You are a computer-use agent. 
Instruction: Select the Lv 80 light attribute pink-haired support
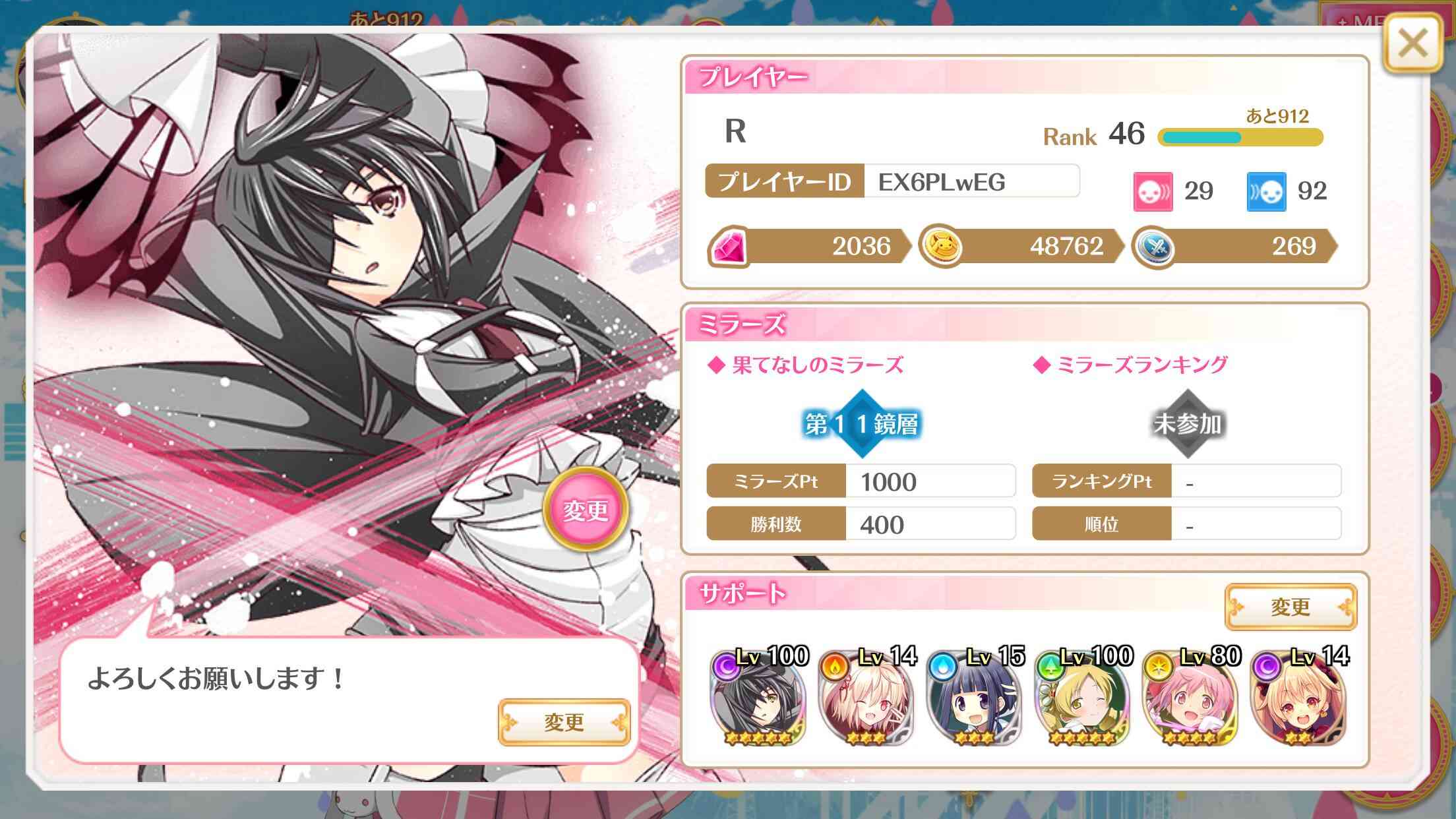pos(1192,698)
